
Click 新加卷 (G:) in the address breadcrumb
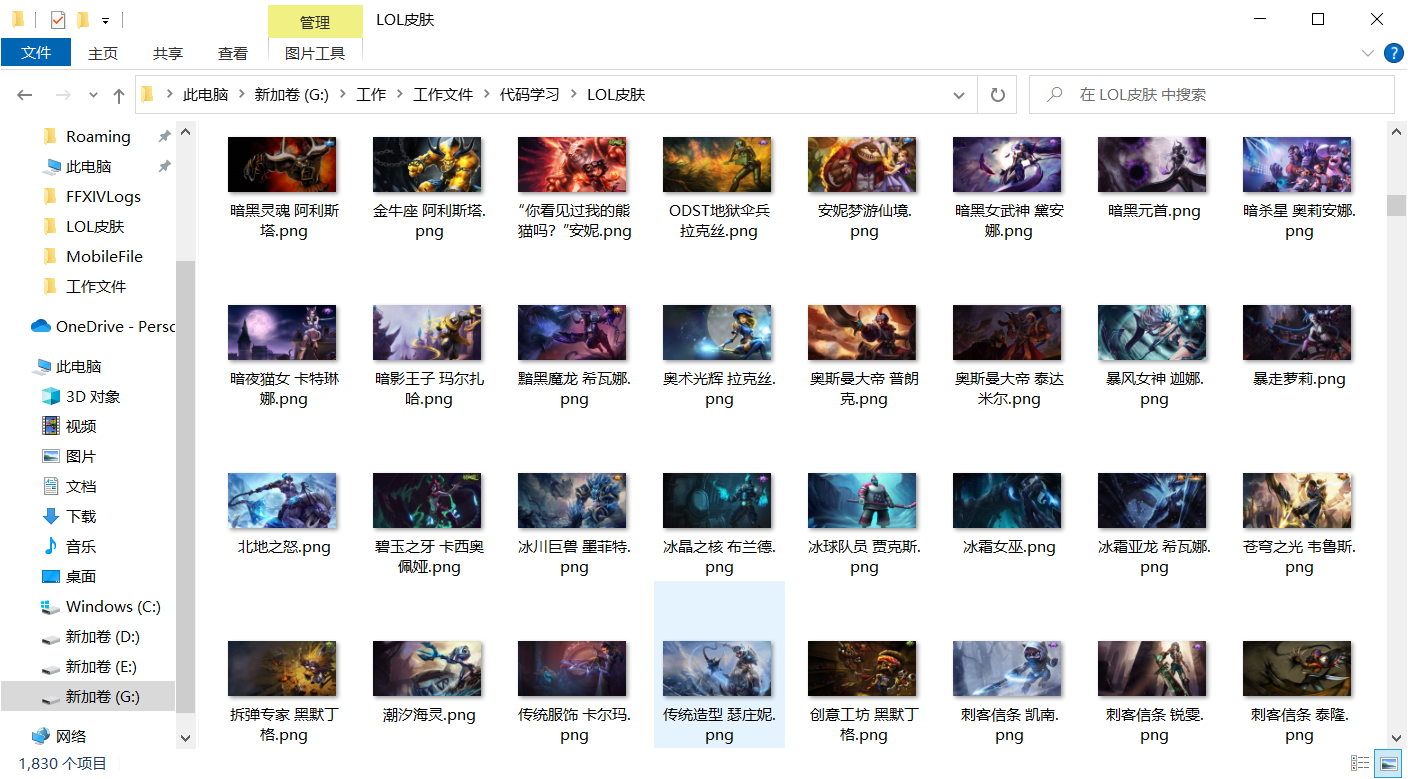pyautogui.click(x=291, y=95)
